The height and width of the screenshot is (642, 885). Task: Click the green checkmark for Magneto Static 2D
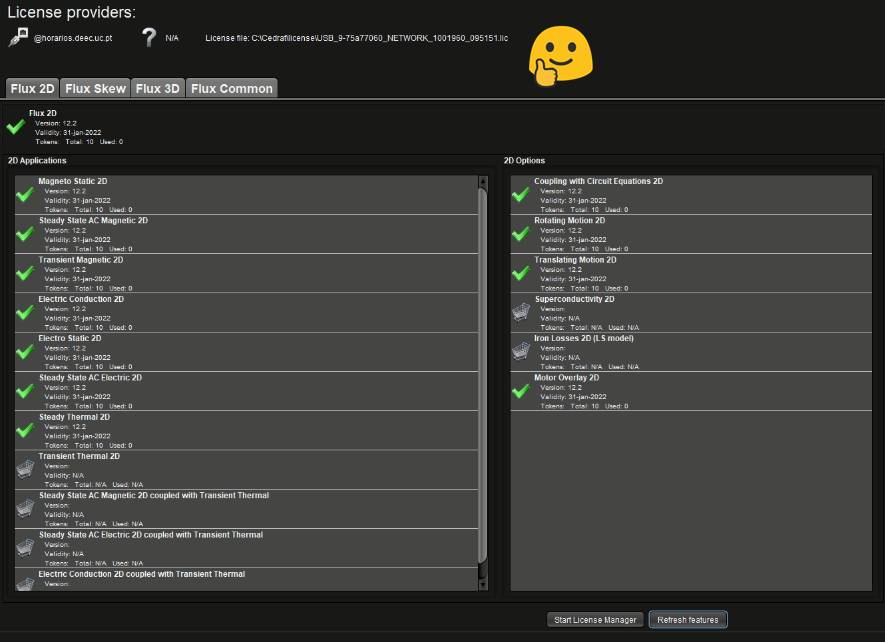pos(25,194)
